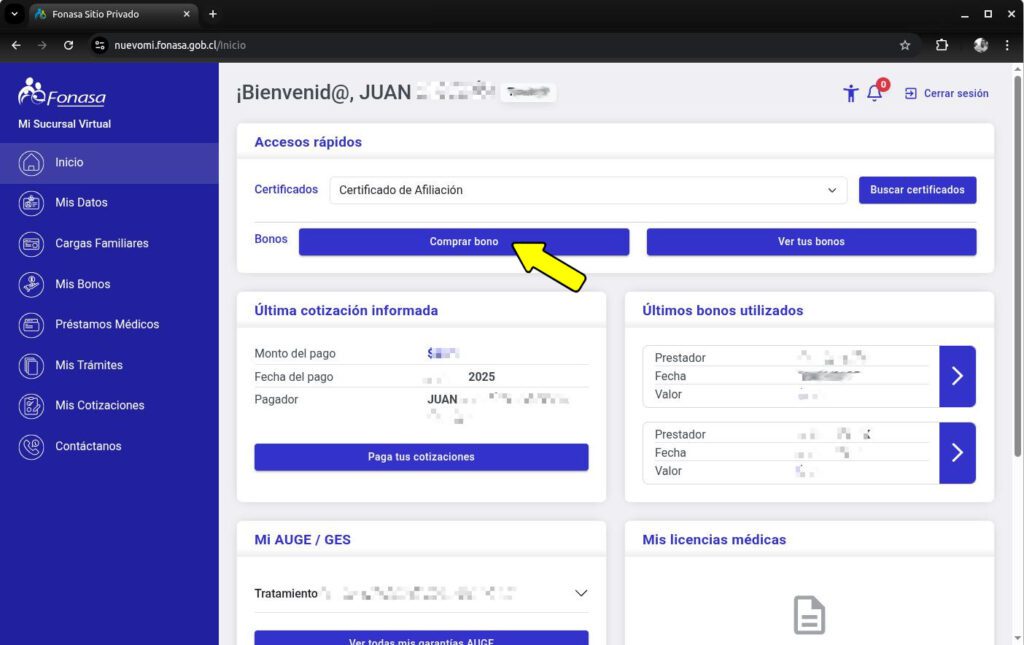Click the Mis licencias médicas heading
1024x645 pixels.
click(714, 540)
